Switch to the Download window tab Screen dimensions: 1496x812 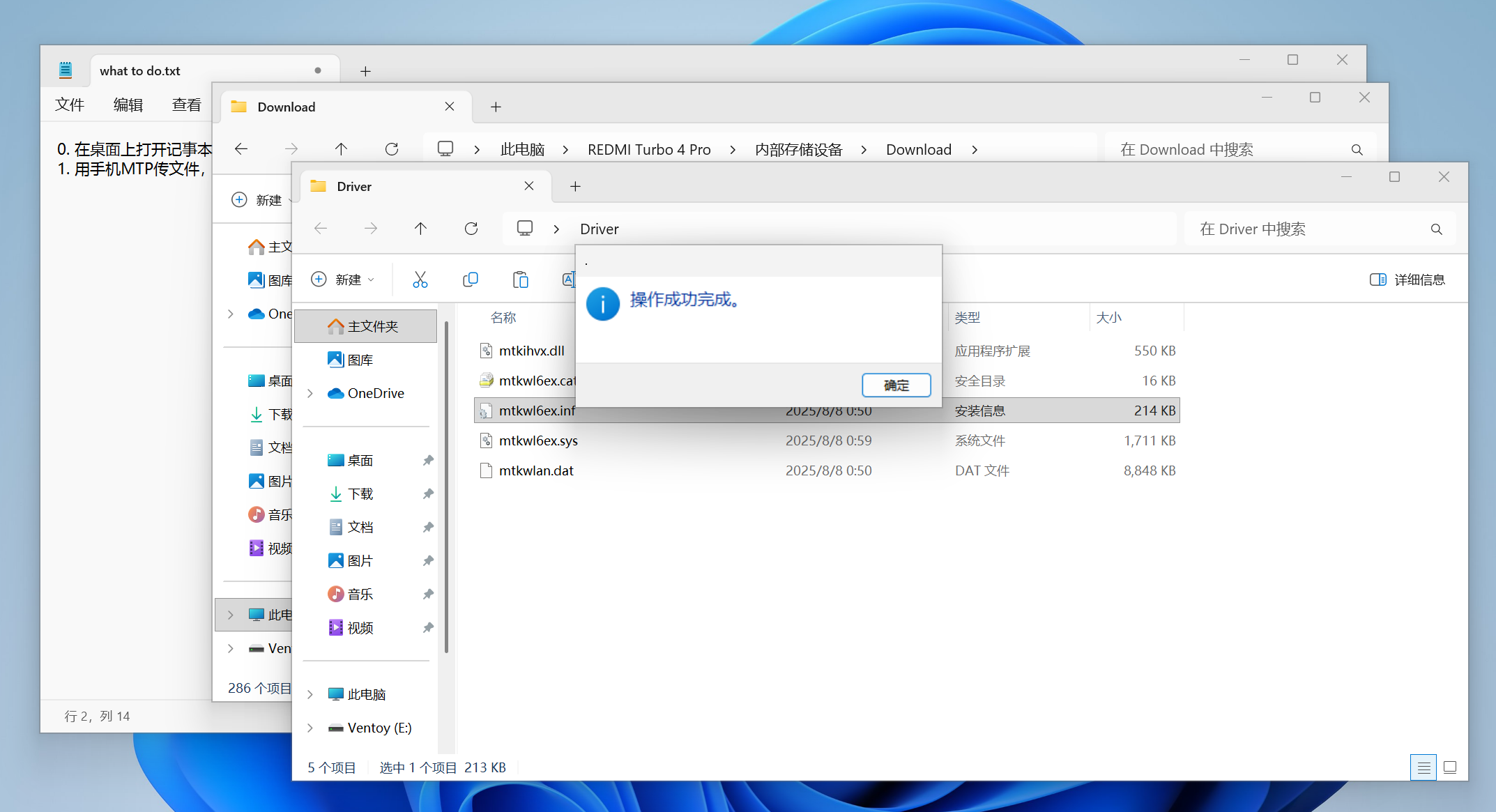click(x=287, y=107)
